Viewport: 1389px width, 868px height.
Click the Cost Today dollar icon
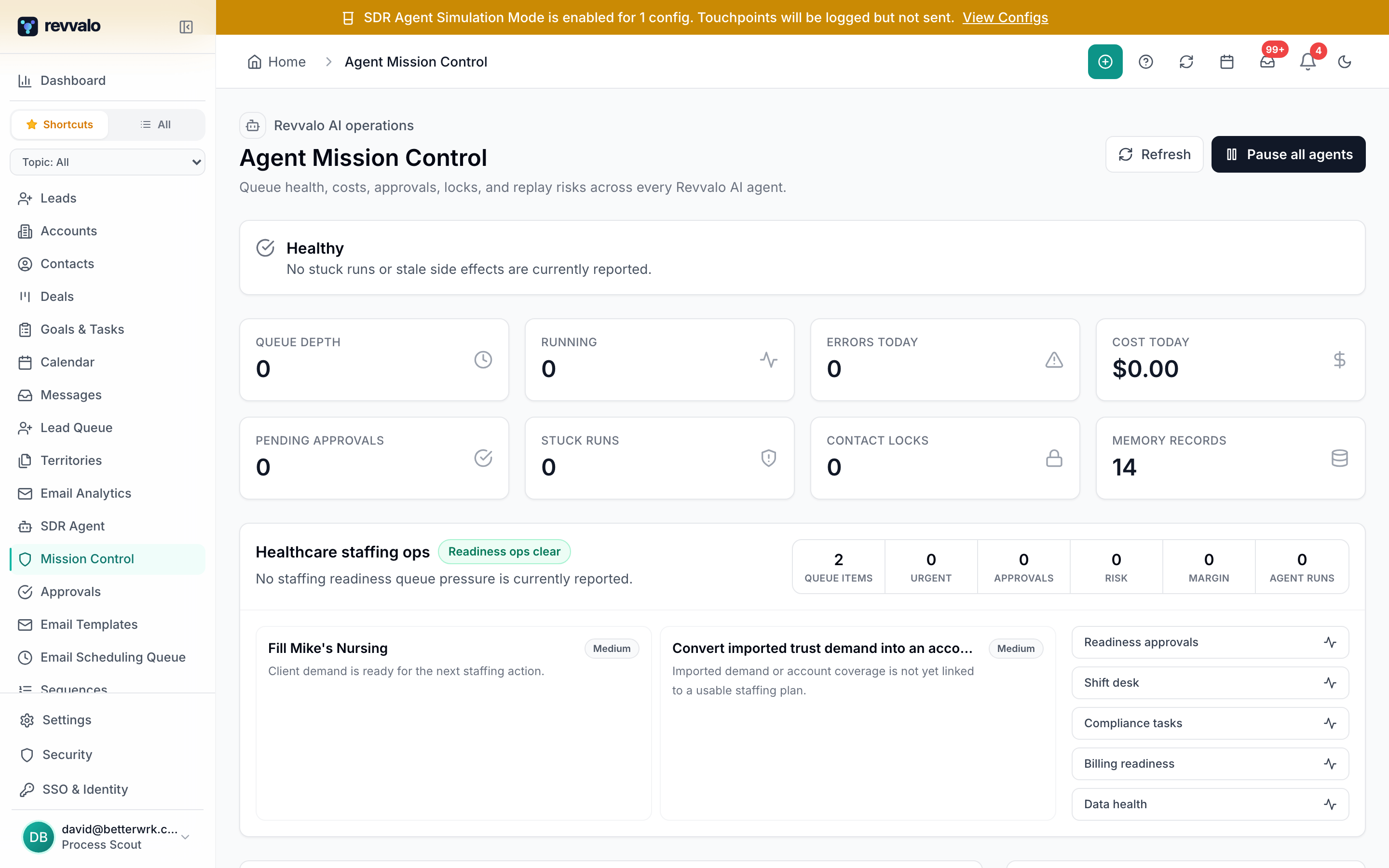1339,360
